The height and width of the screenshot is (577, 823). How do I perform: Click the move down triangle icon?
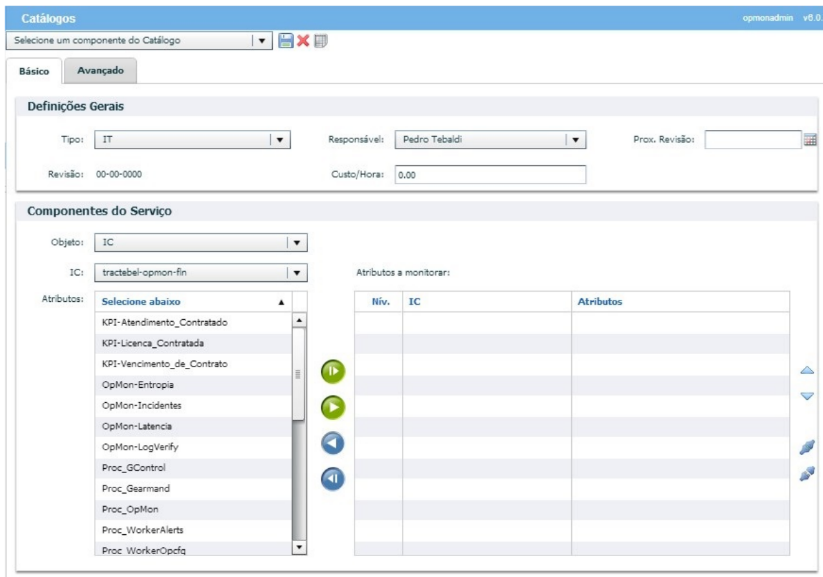[807, 396]
